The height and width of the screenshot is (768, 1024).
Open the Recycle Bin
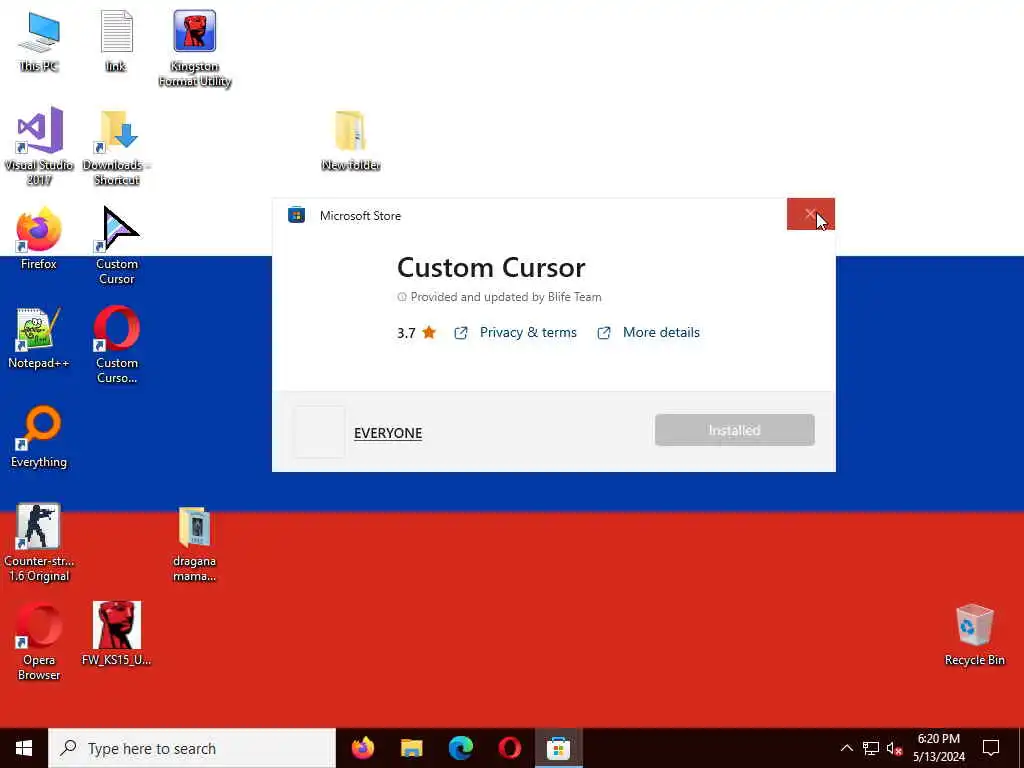pyautogui.click(x=974, y=635)
